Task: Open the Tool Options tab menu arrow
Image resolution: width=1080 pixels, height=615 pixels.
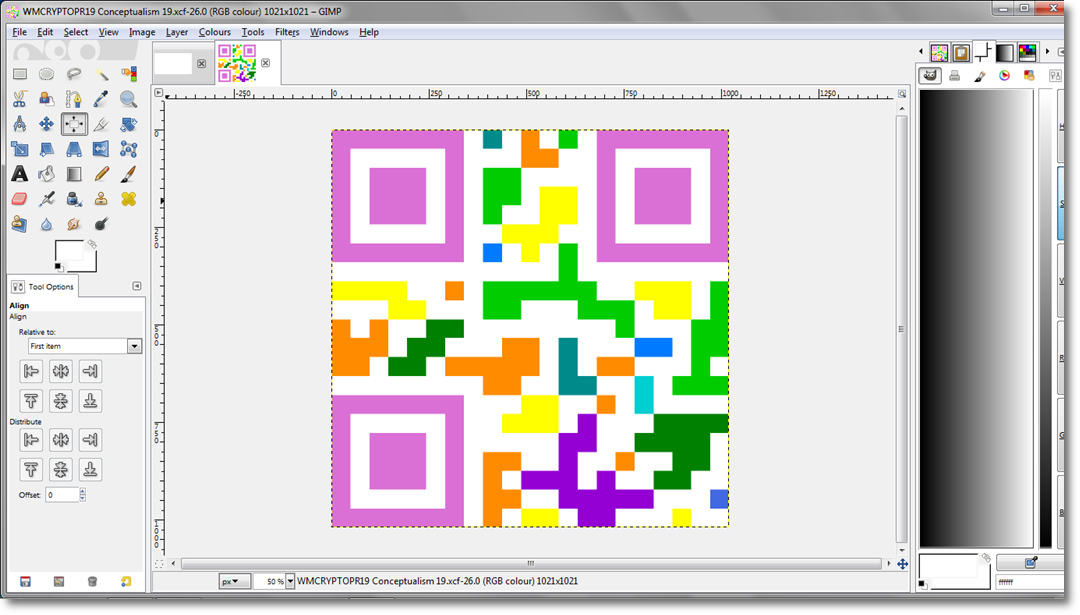Action: [x=136, y=286]
